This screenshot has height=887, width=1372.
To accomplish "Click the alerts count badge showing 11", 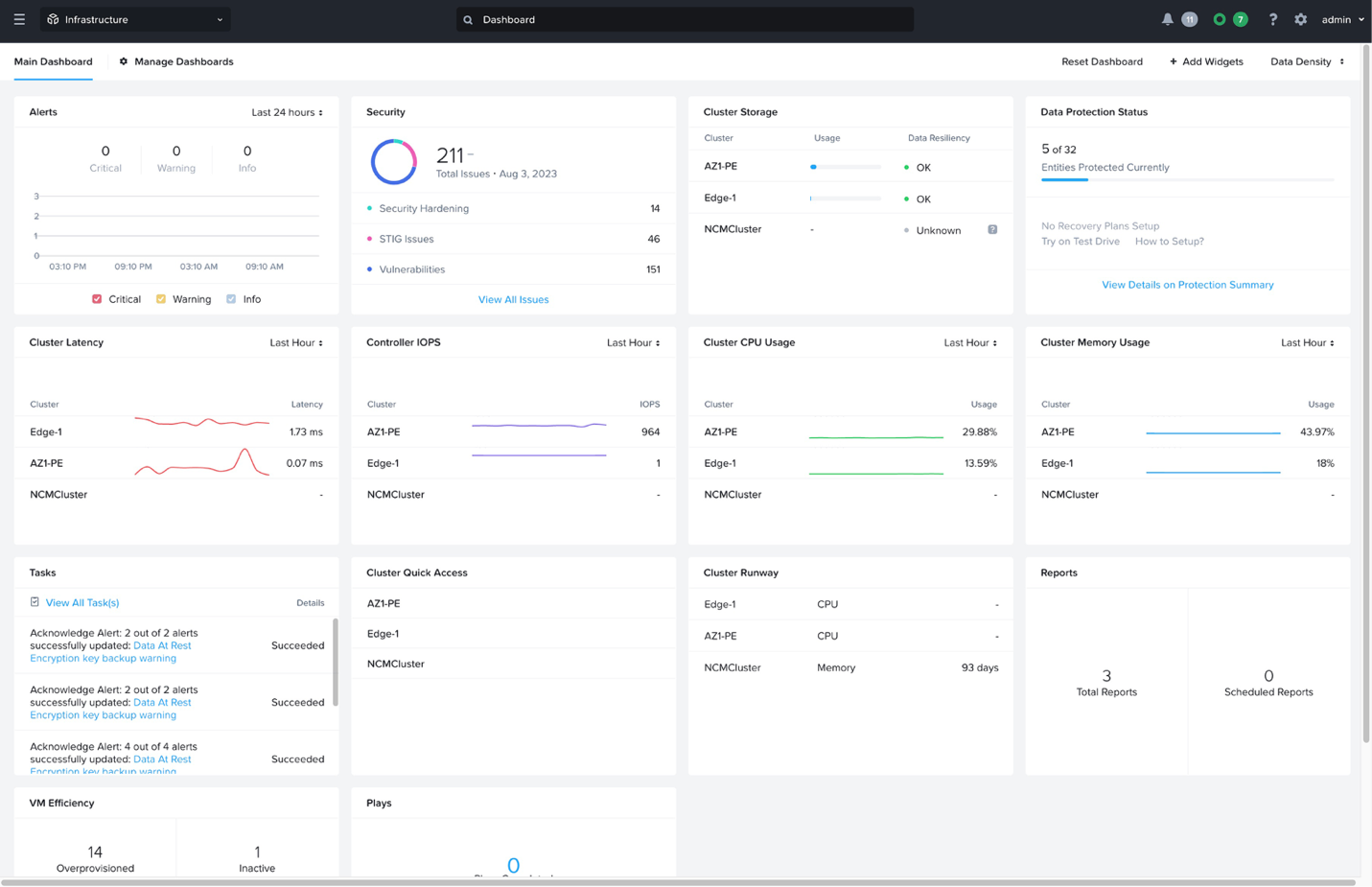I will click(x=1189, y=19).
